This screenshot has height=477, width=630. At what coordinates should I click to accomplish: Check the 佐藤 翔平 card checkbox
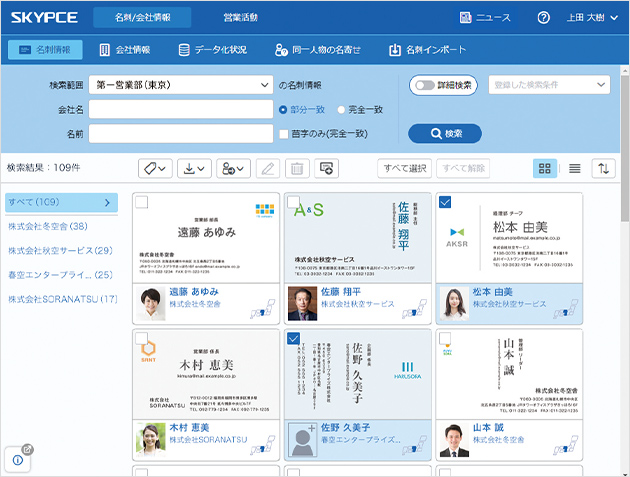(x=293, y=202)
